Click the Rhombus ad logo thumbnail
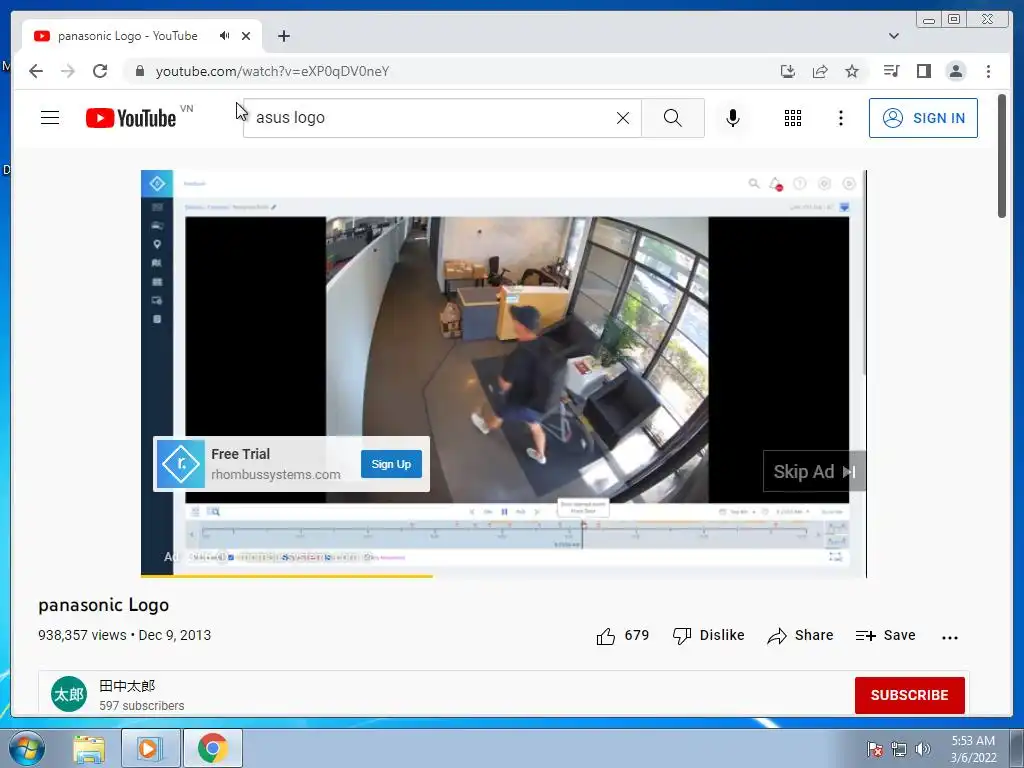Viewport: 1024px width, 768px height. click(181, 464)
